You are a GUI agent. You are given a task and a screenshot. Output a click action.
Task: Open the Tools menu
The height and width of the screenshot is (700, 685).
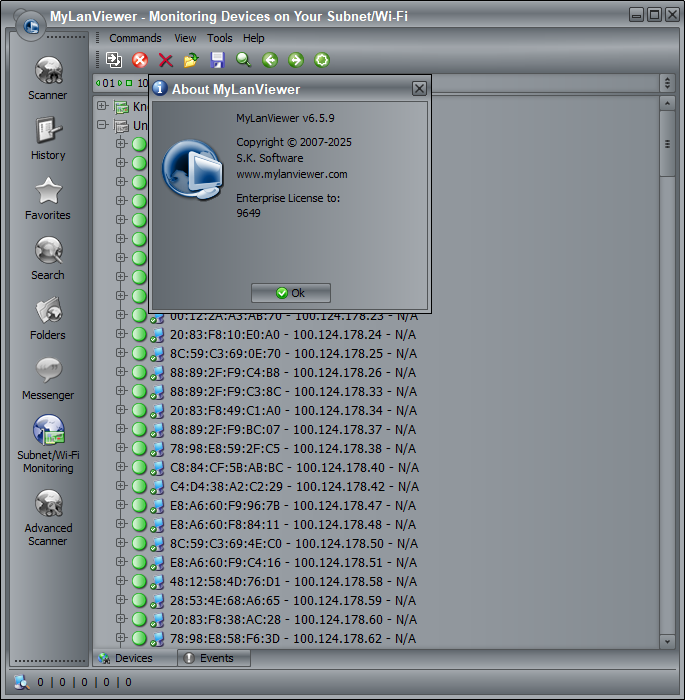219,38
